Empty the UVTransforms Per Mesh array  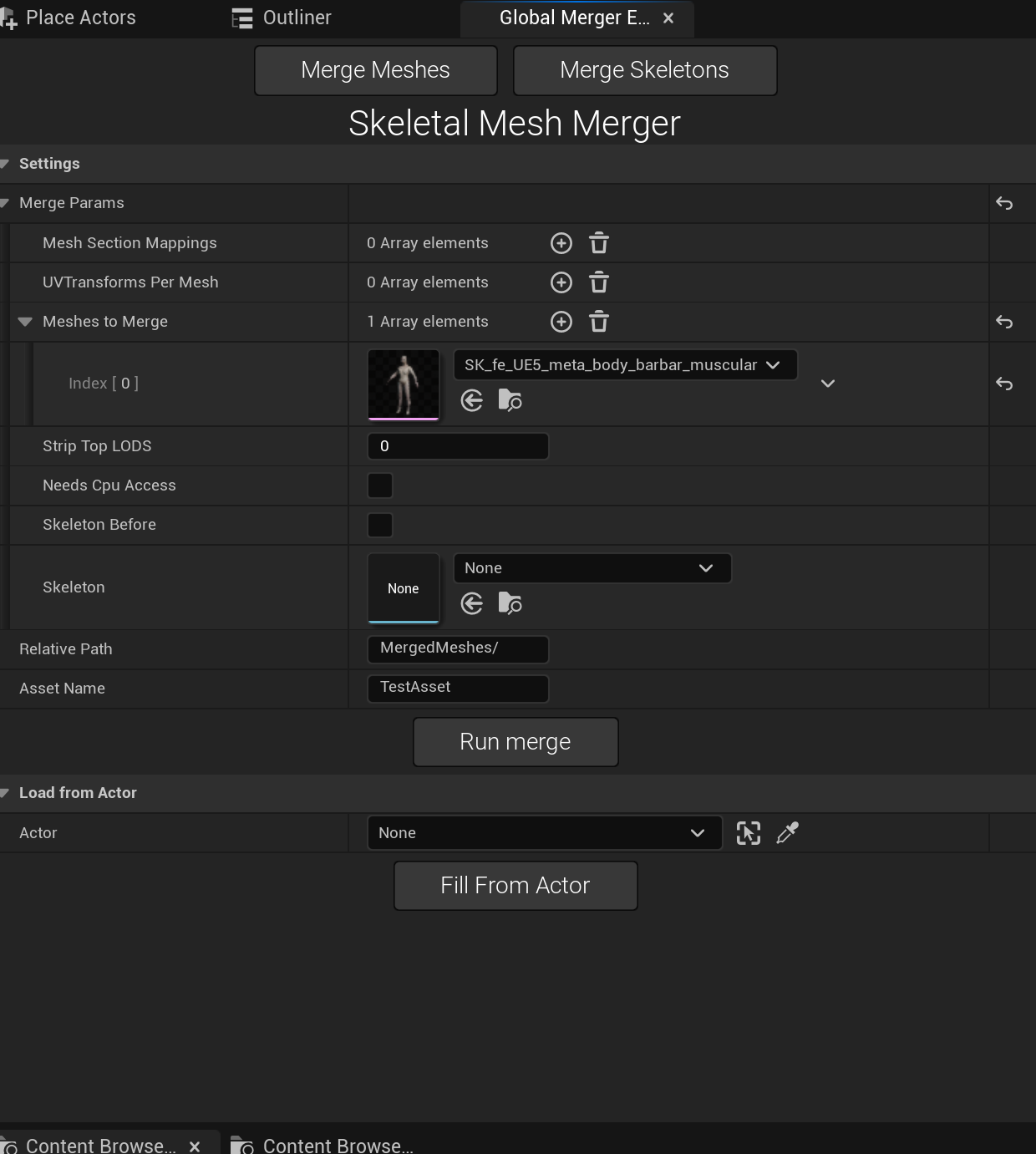click(x=598, y=282)
